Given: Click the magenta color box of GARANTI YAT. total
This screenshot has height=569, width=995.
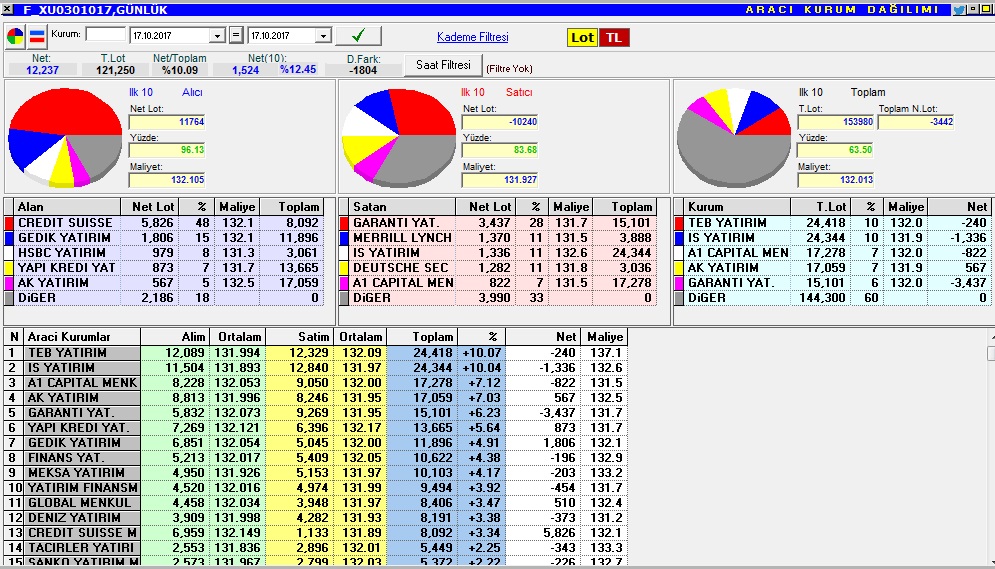Looking at the screenshot, I should [679, 283].
